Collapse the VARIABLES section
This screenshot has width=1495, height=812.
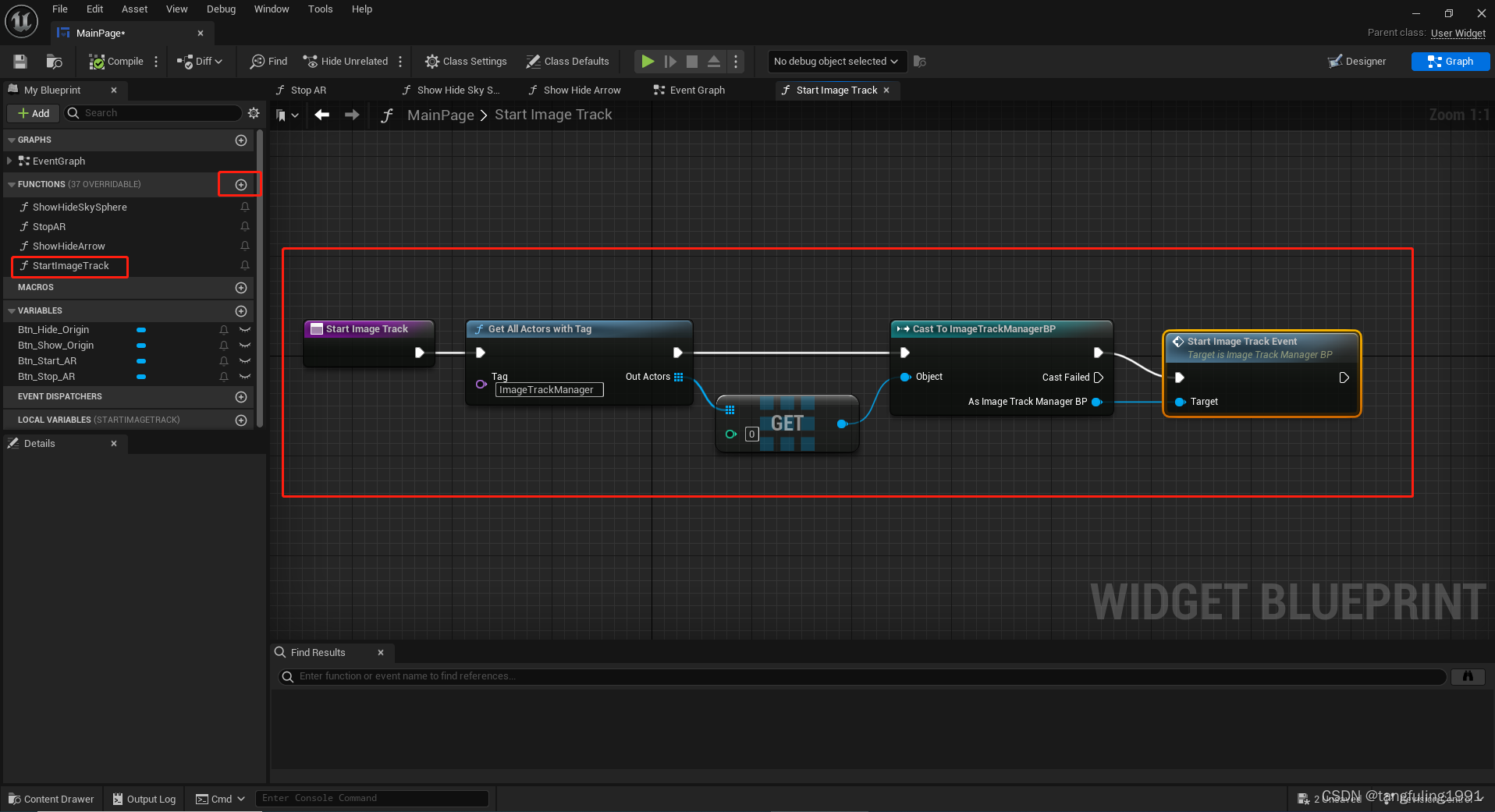coord(12,311)
